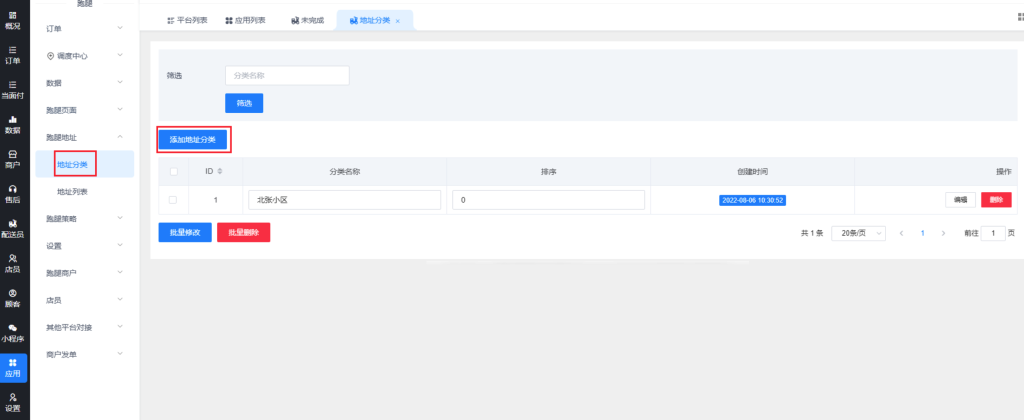Viewport: 1024px width, 420px height.
Task: Expand the 调度中心 sidebar section
Action: tap(84, 56)
